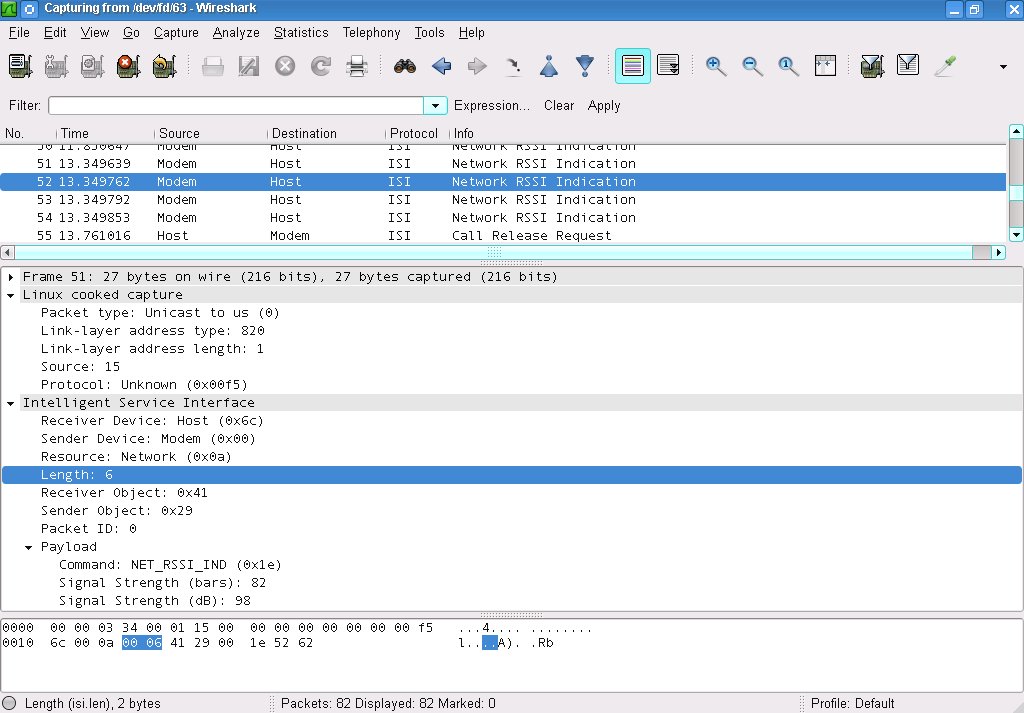Collapse the Payload subtree
The height and width of the screenshot is (713, 1024).
coord(29,547)
